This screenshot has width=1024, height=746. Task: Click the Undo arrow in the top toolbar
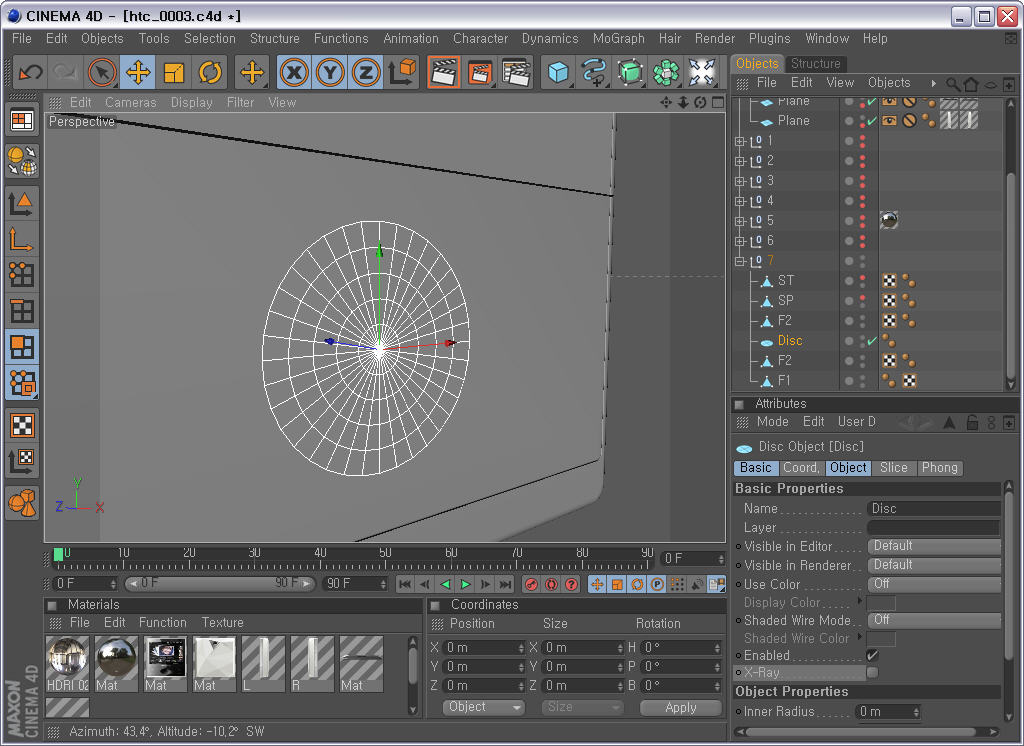tap(30, 72)
